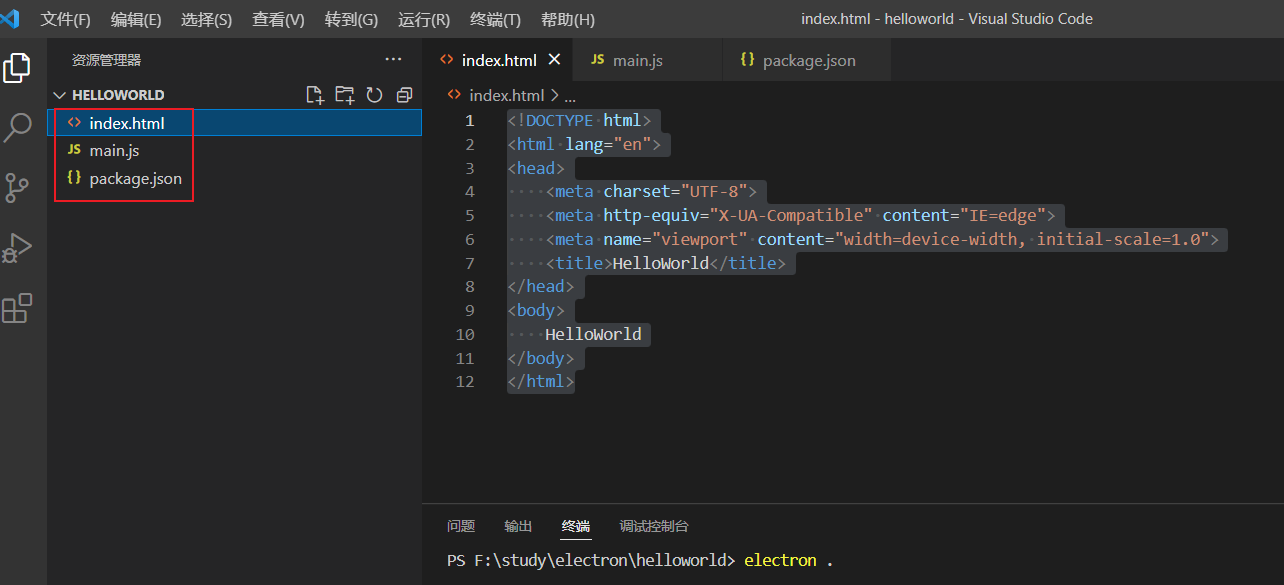Switch to the 调试控制台 panel tab
Viewport: 1284px width, 585px height.
654,526
